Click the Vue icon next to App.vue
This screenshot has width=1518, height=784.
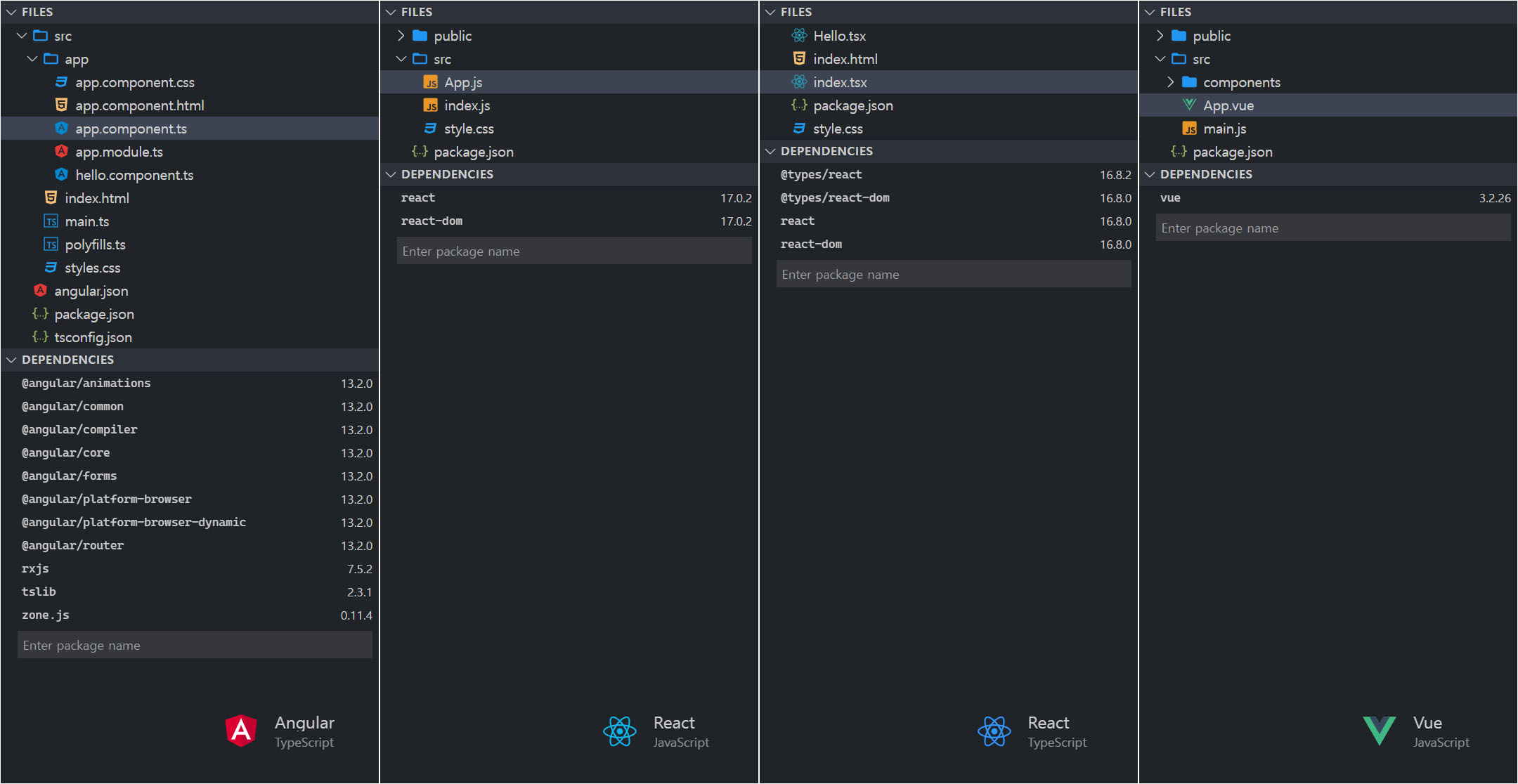(1189, 105)
